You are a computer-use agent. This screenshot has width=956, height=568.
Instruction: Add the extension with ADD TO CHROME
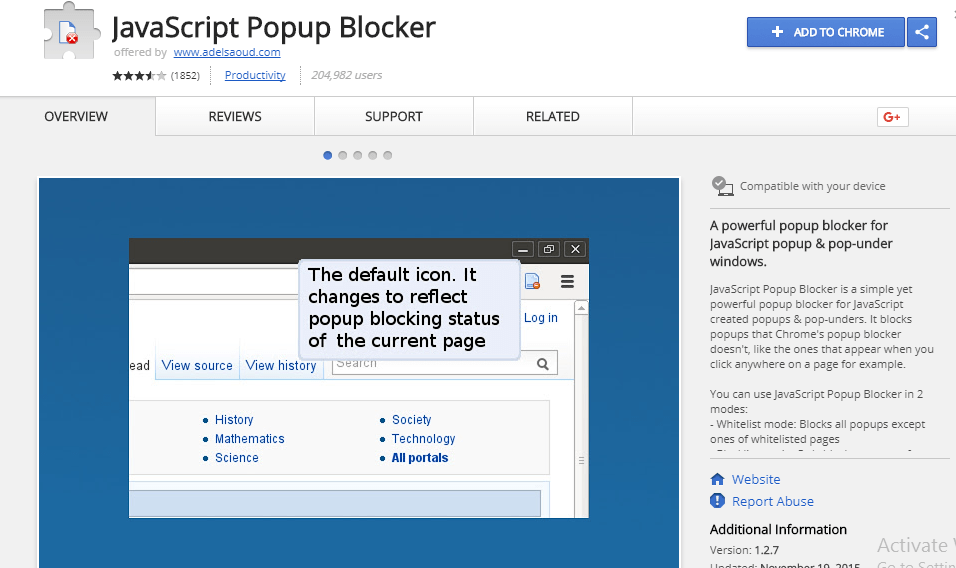[x=826, y=32]
